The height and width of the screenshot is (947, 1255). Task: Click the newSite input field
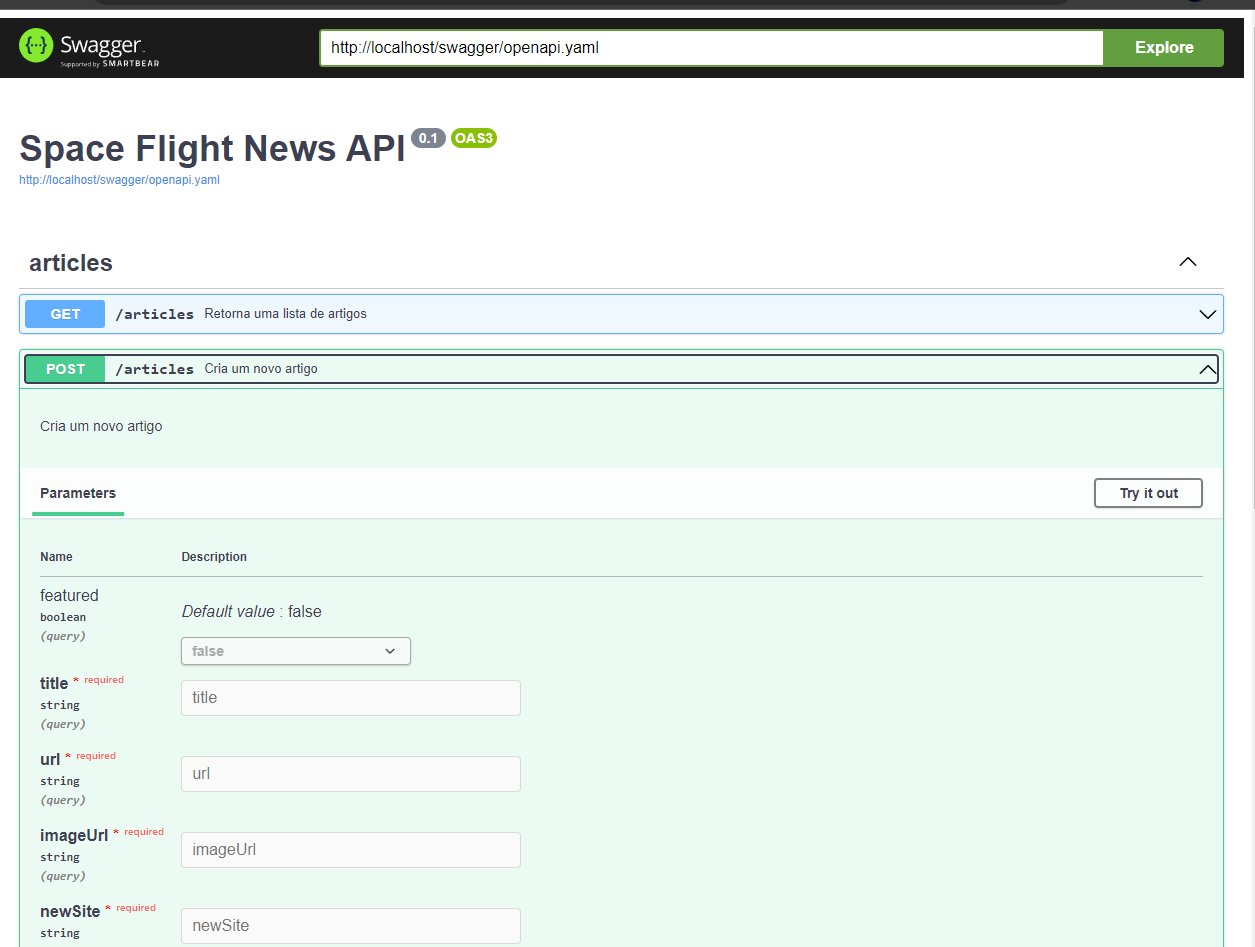(x=351, y=926)
